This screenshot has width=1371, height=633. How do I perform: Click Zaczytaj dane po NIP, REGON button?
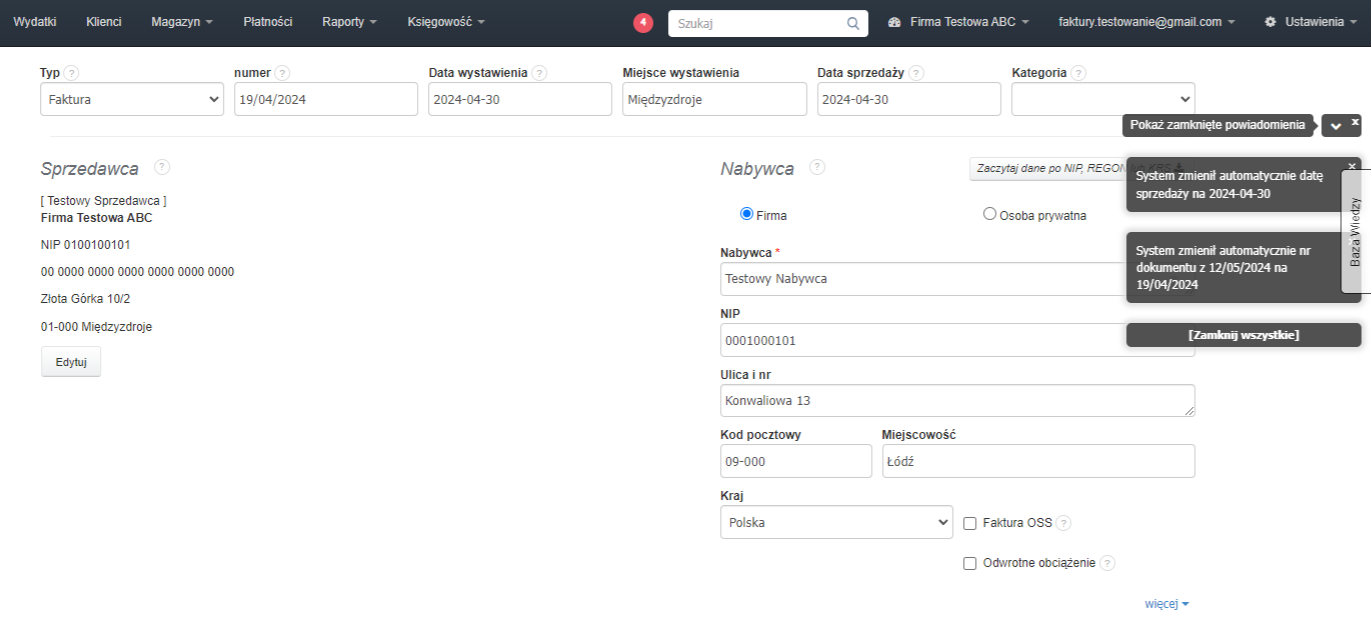1046,168
